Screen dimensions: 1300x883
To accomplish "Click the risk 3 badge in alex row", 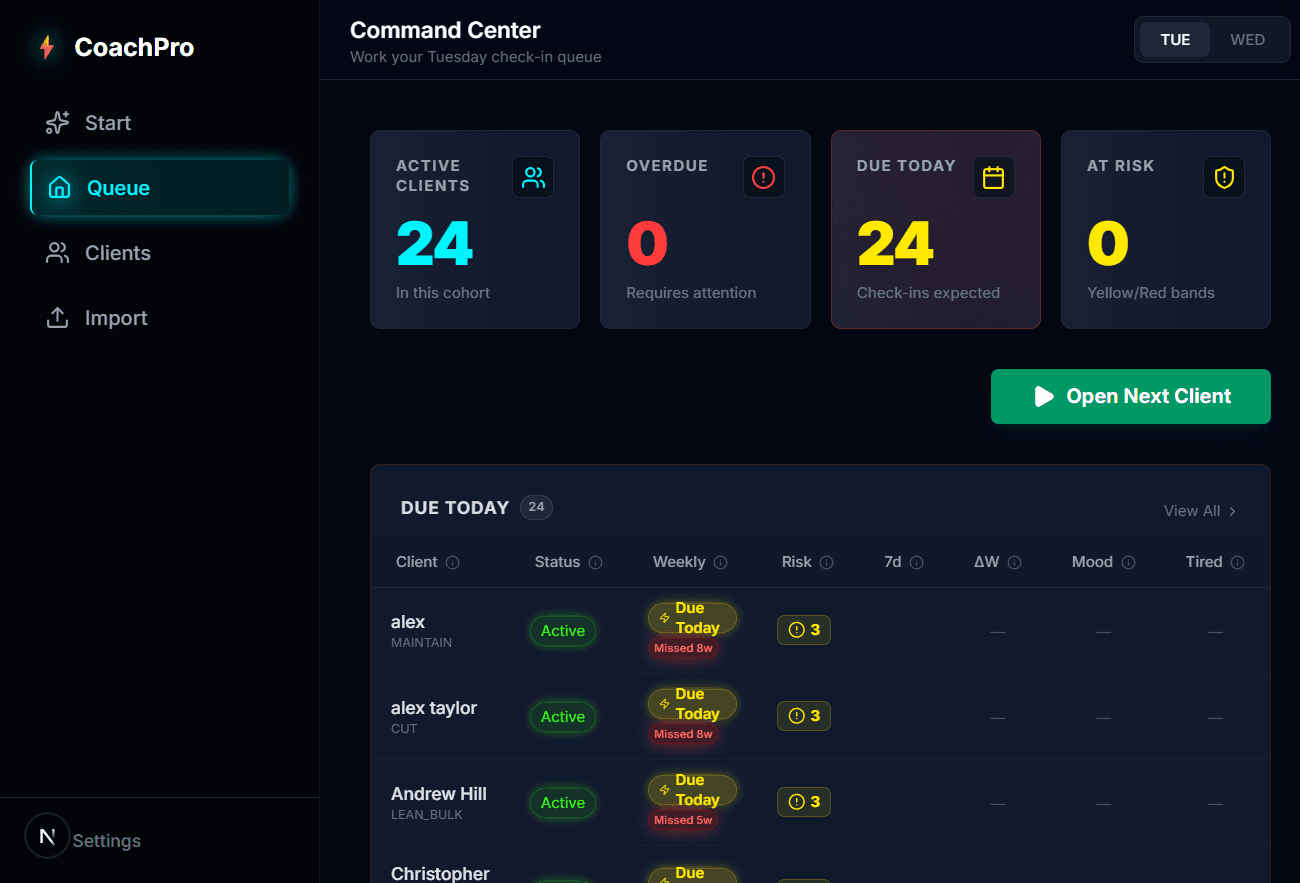I will (x=804, y=630).
